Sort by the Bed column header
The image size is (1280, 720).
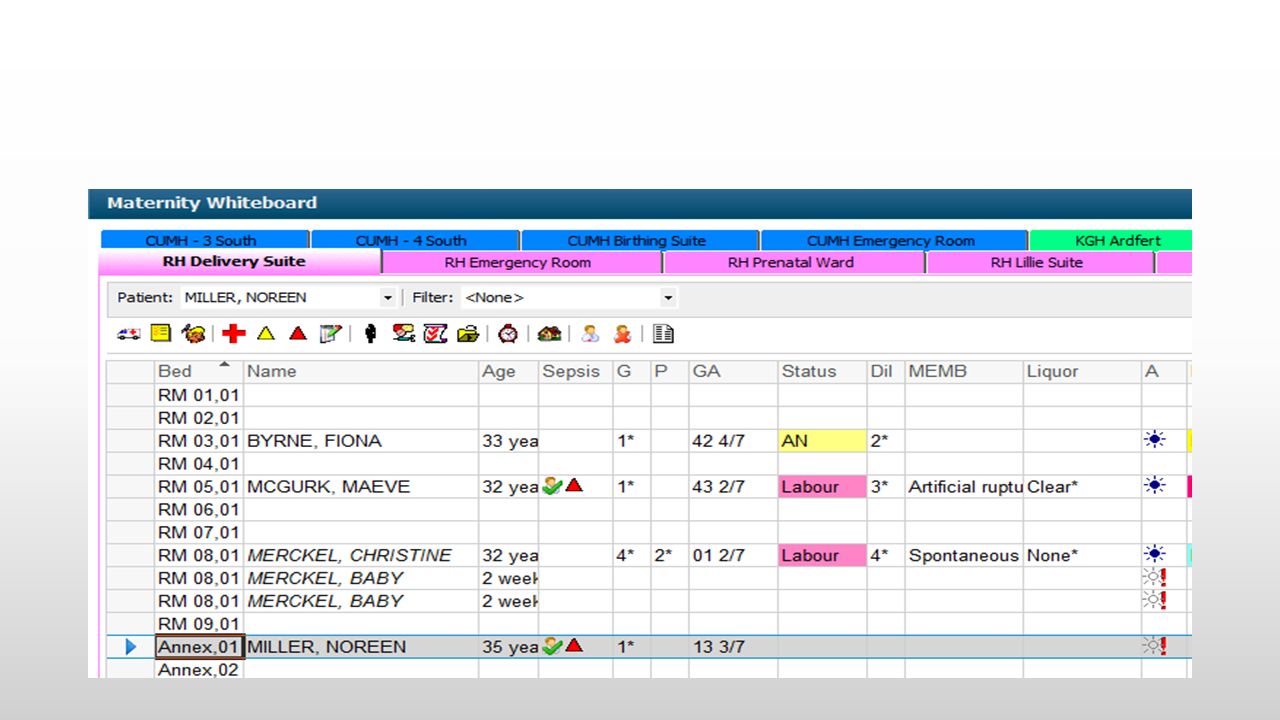(199, 371)
